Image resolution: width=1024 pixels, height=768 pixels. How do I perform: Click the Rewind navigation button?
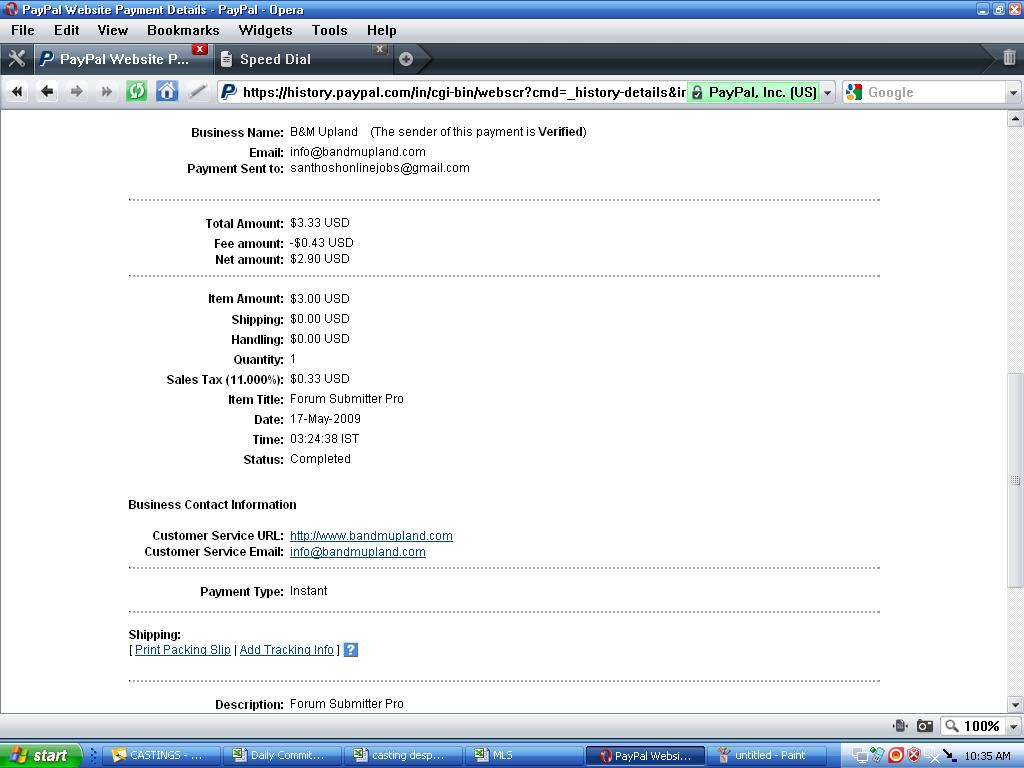click(x=17, y=91)
